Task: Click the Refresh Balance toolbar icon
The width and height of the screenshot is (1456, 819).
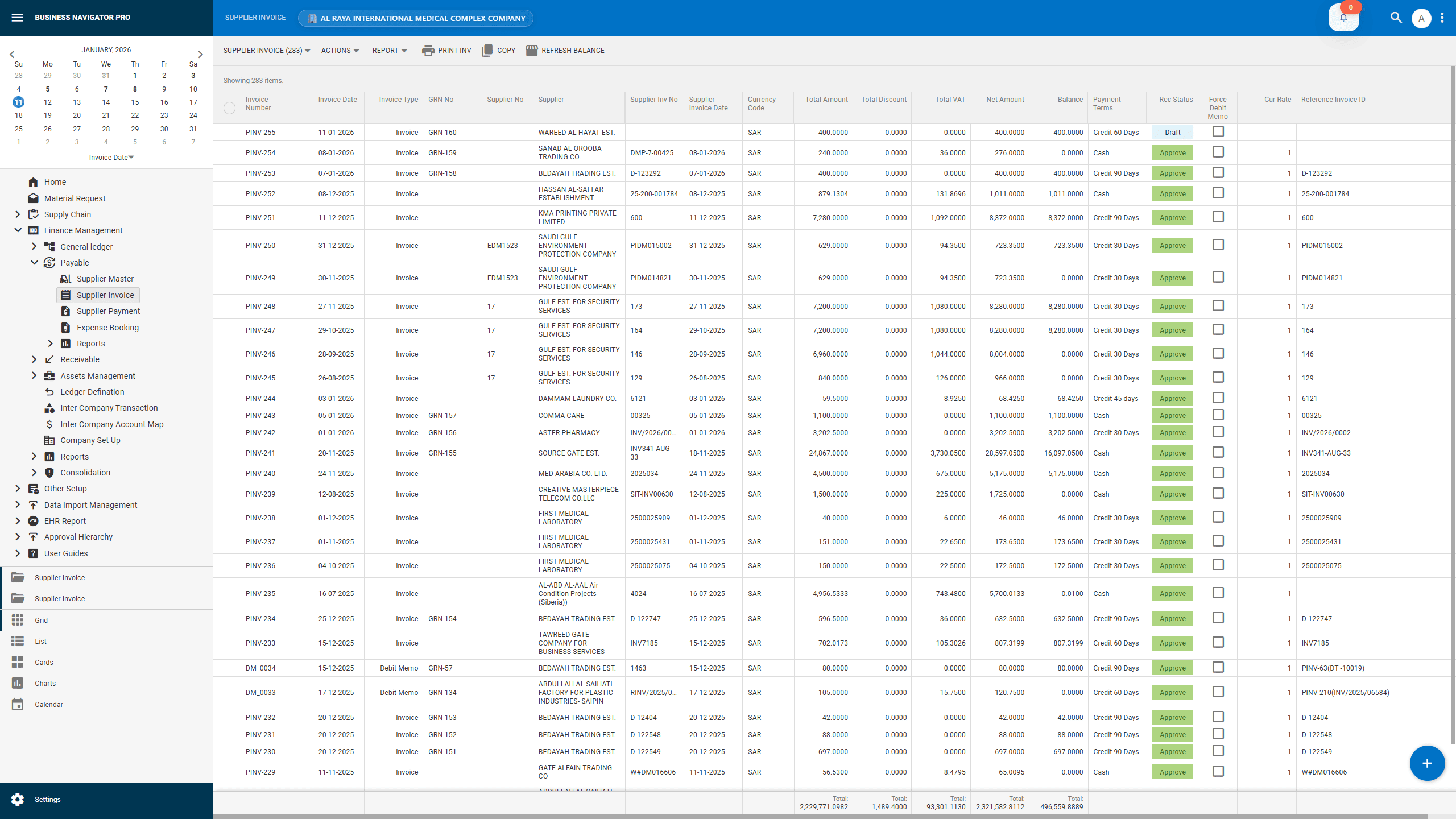Action: [532, 50]
